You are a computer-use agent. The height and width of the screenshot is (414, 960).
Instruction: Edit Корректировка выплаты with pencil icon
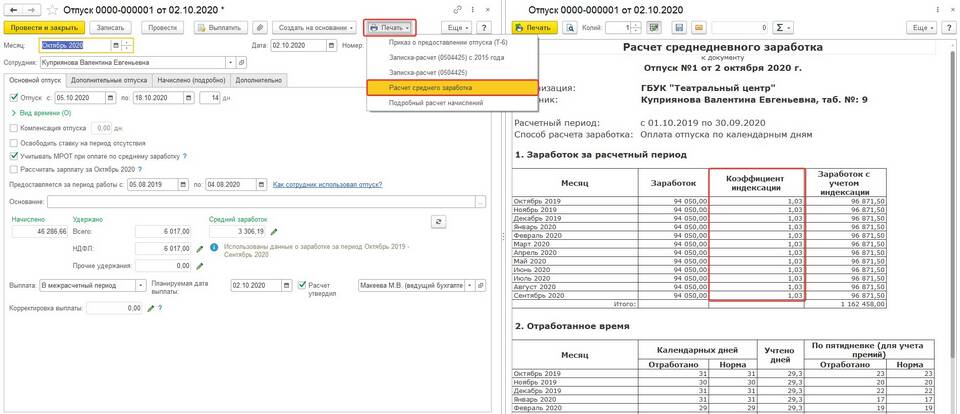[x=151, y=309]
